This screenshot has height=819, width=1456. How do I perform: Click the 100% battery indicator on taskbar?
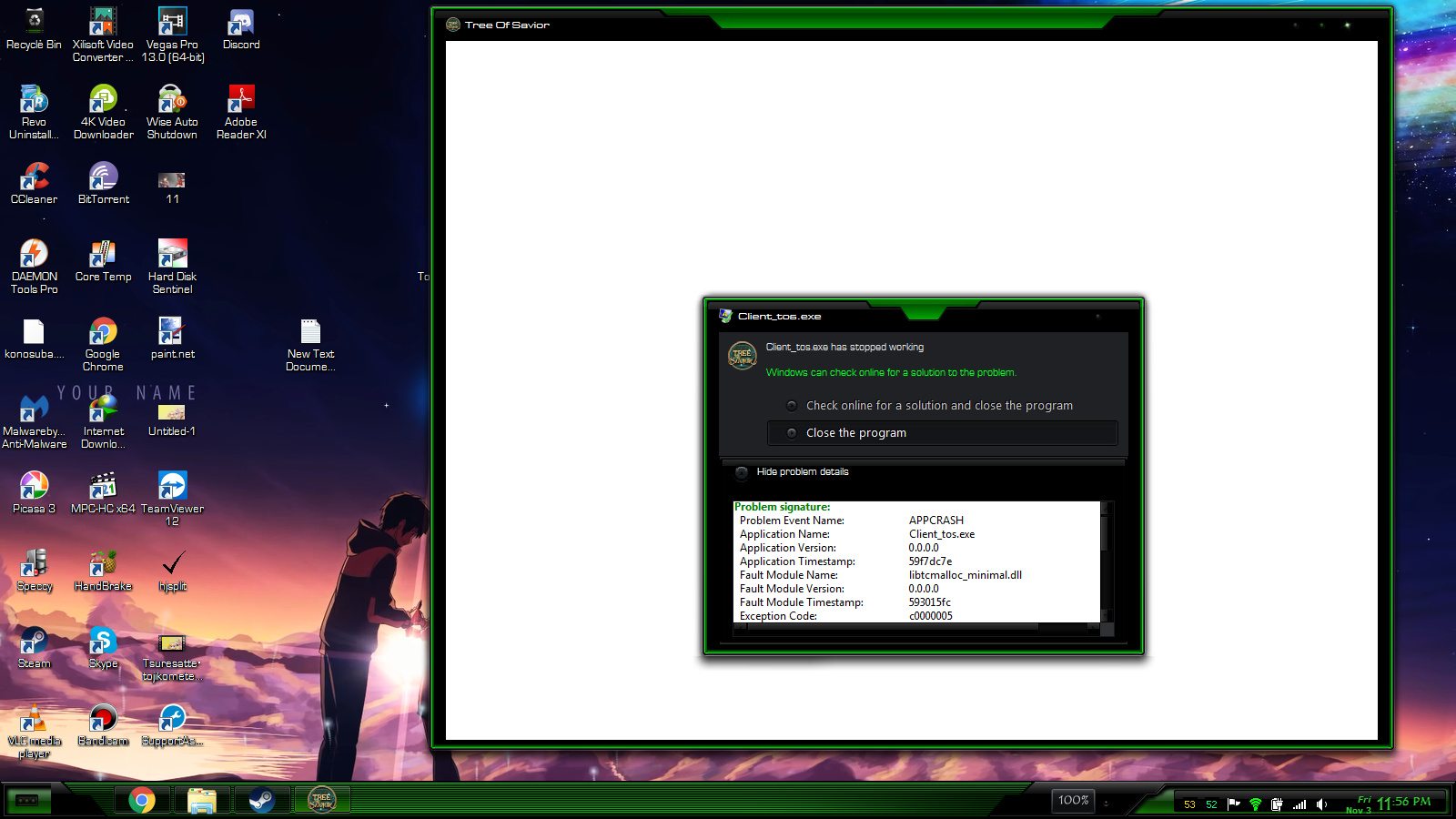click(1074, 801)
